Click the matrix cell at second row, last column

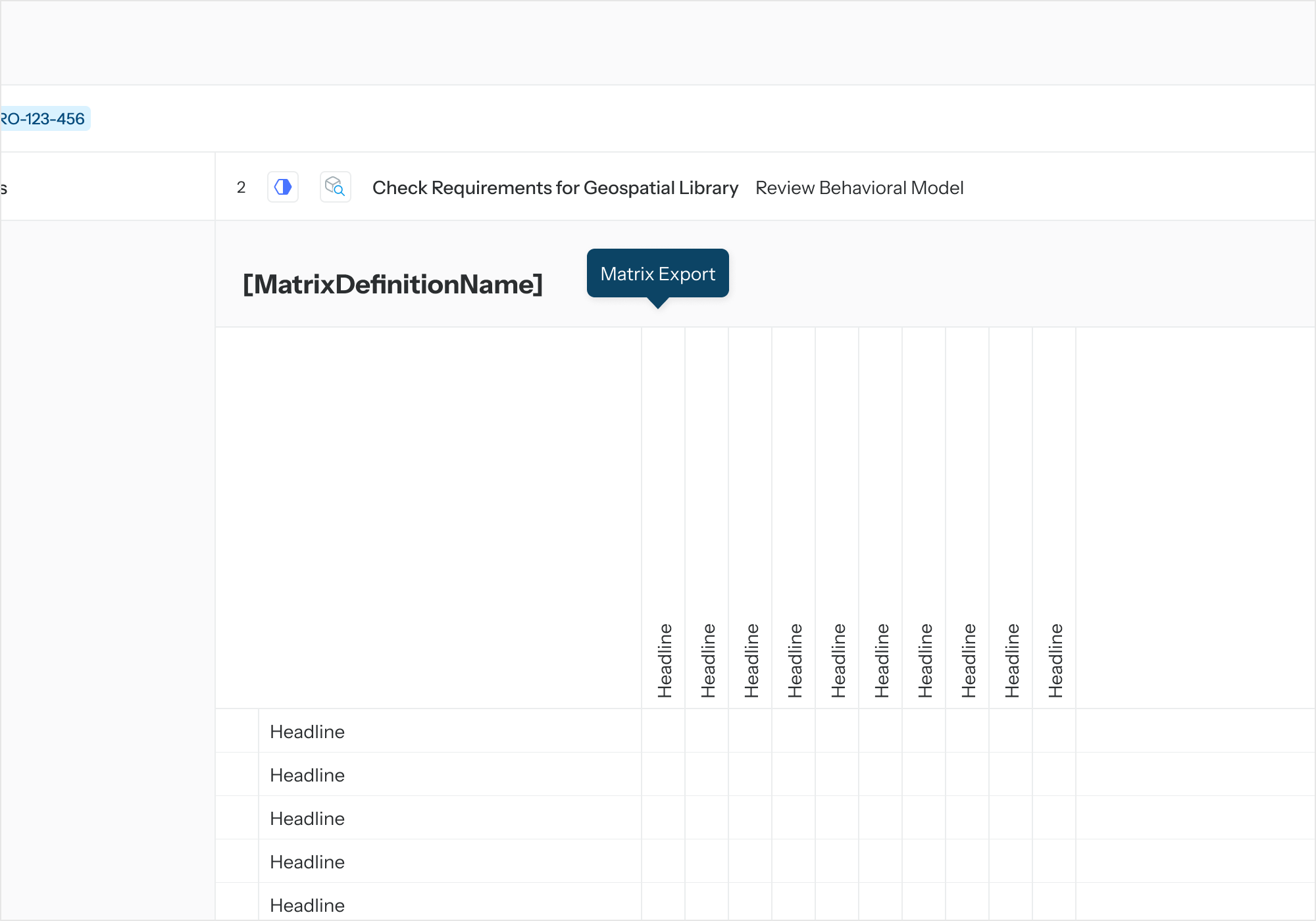pyautogui.click(x=1054, y=774)
